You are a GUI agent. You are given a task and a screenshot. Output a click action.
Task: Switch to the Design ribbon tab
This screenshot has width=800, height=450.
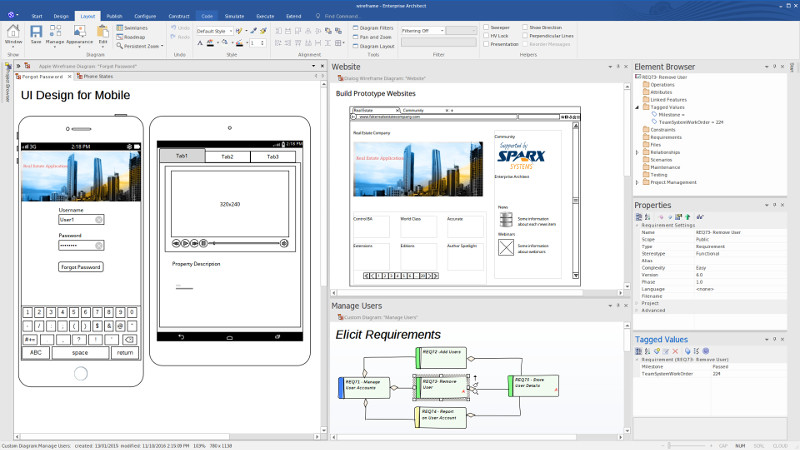click(61, 17)
